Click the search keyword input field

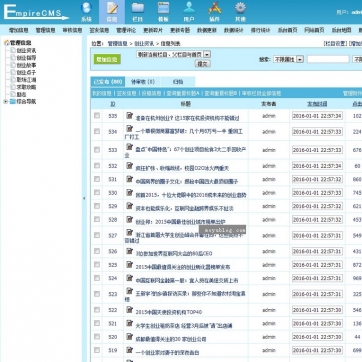pyautogui.click(x=328, y=59)
